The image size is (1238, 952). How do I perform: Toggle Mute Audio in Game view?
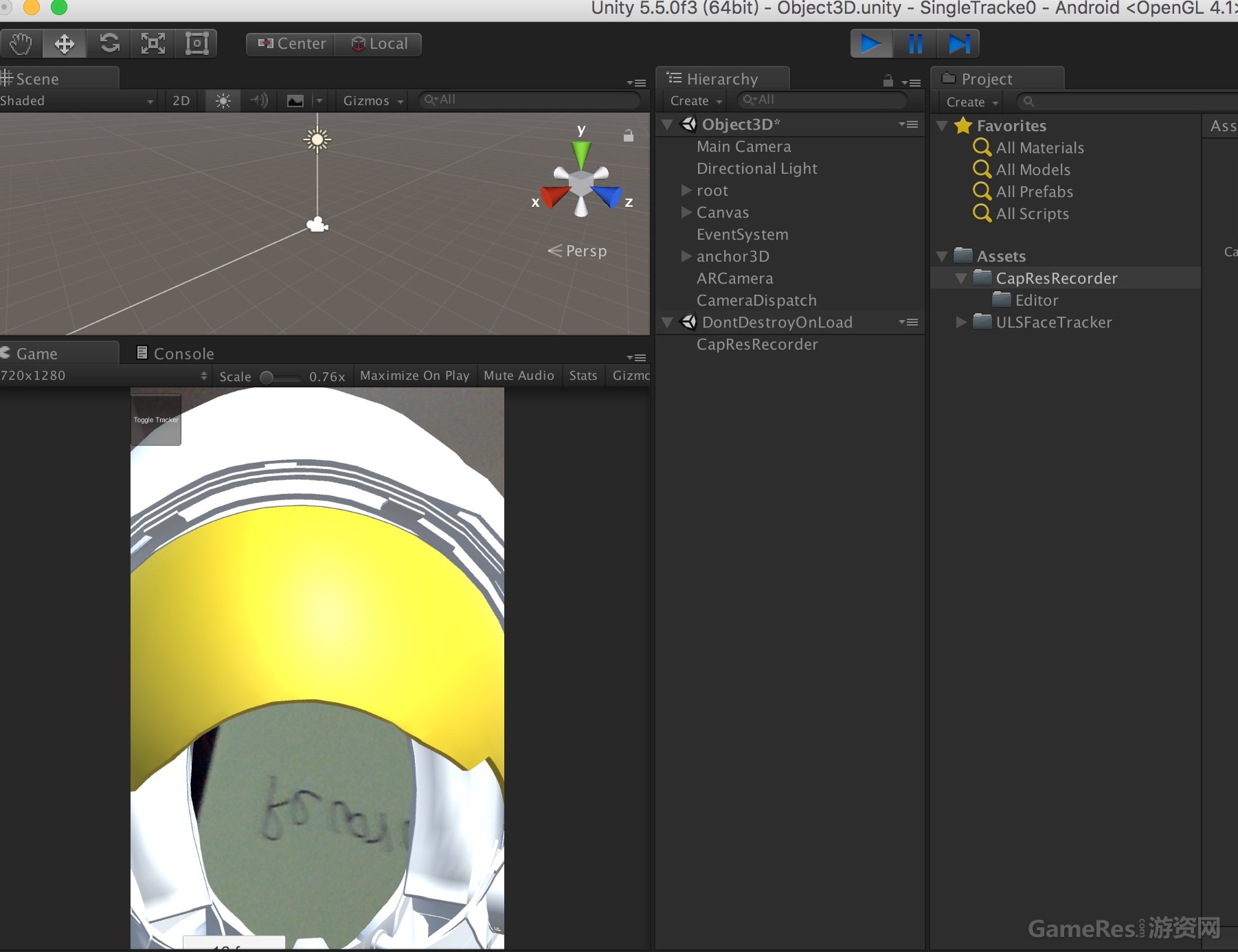tap(519, 376)
